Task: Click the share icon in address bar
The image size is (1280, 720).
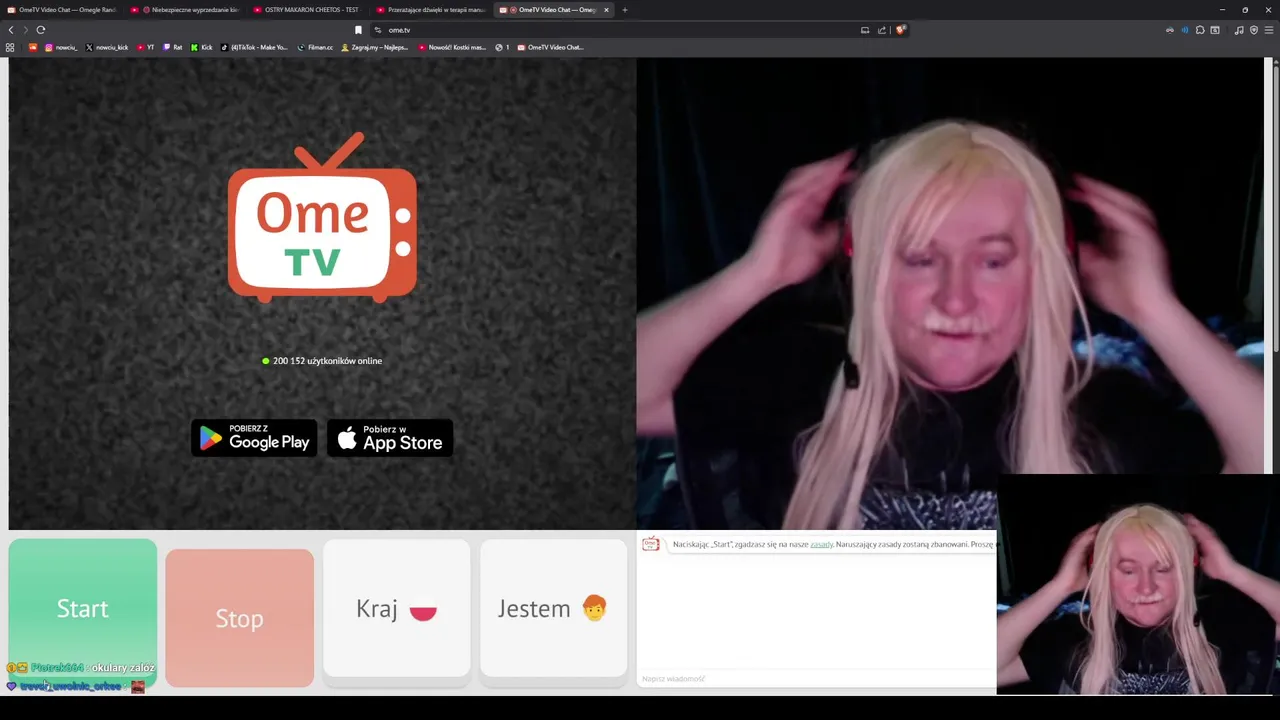Action: tap(882, 30)
